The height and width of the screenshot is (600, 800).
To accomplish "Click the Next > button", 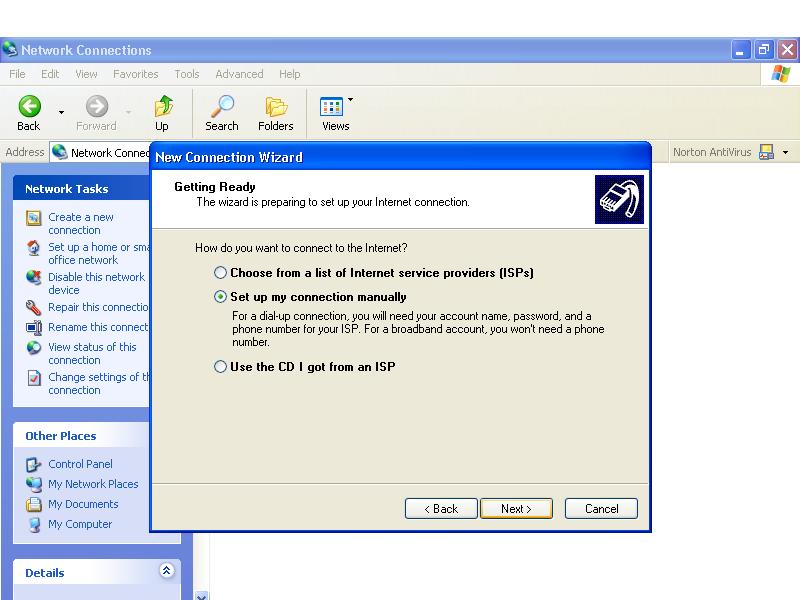I will click(x=516, y=509).
